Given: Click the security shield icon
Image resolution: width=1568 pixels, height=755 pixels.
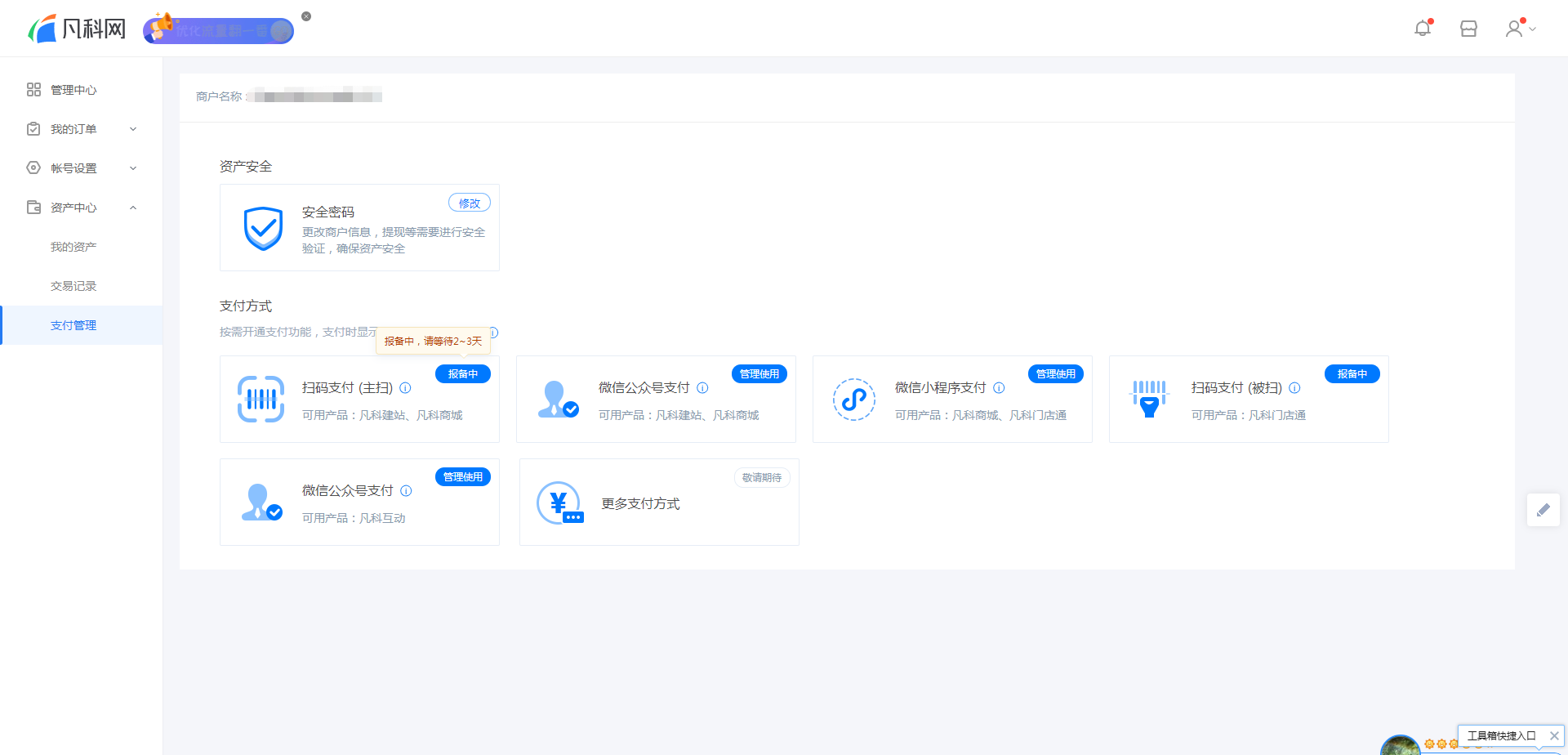Looking at the screenshot, I should click(263, 228).
